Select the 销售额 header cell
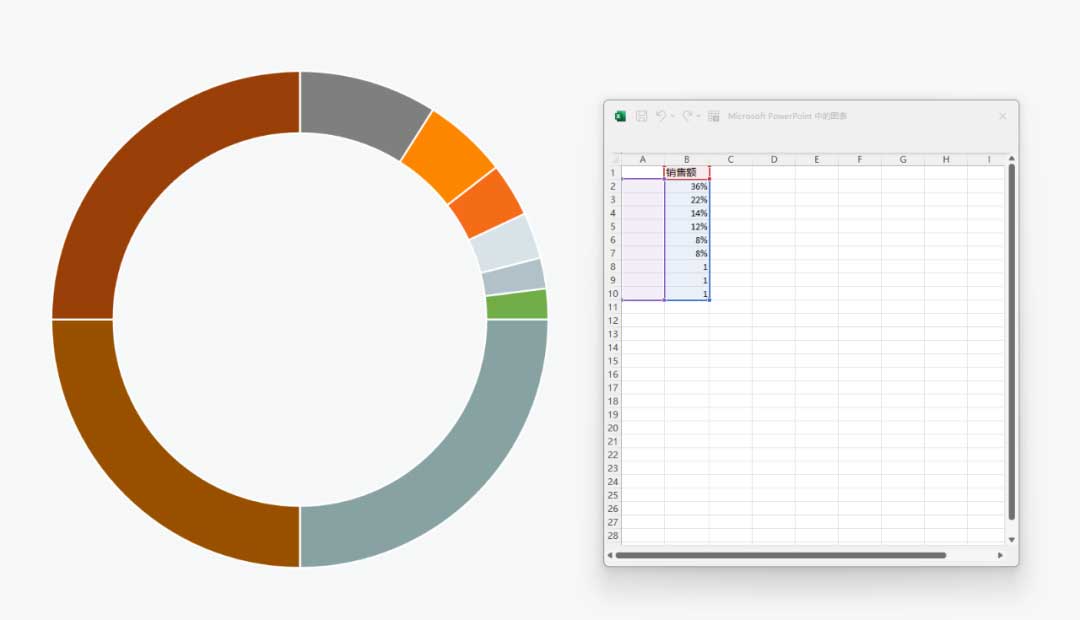This screenshot has width=1080, height=620. tap(687, 173)
